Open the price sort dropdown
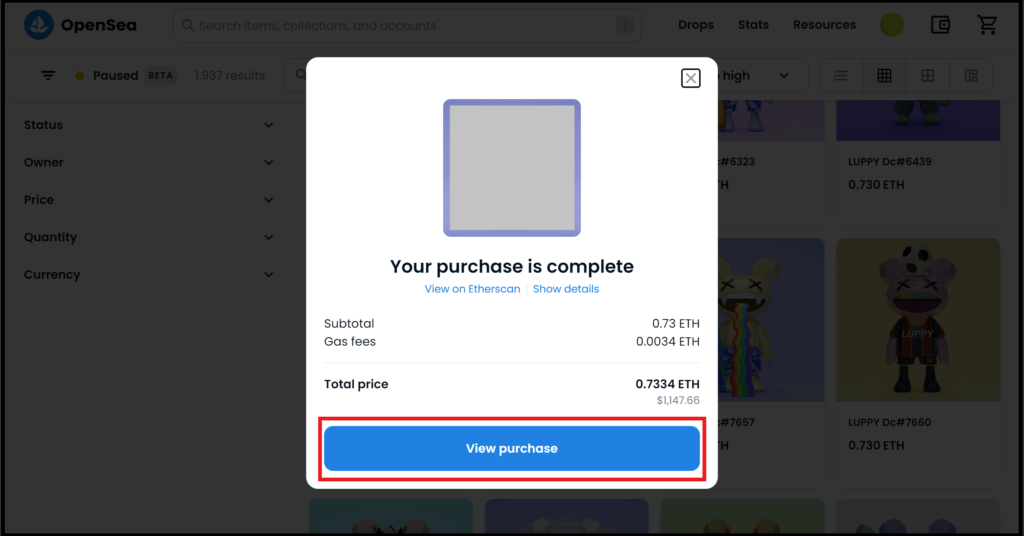Viewport: 1024px width, 536px height. click(761, 76)
